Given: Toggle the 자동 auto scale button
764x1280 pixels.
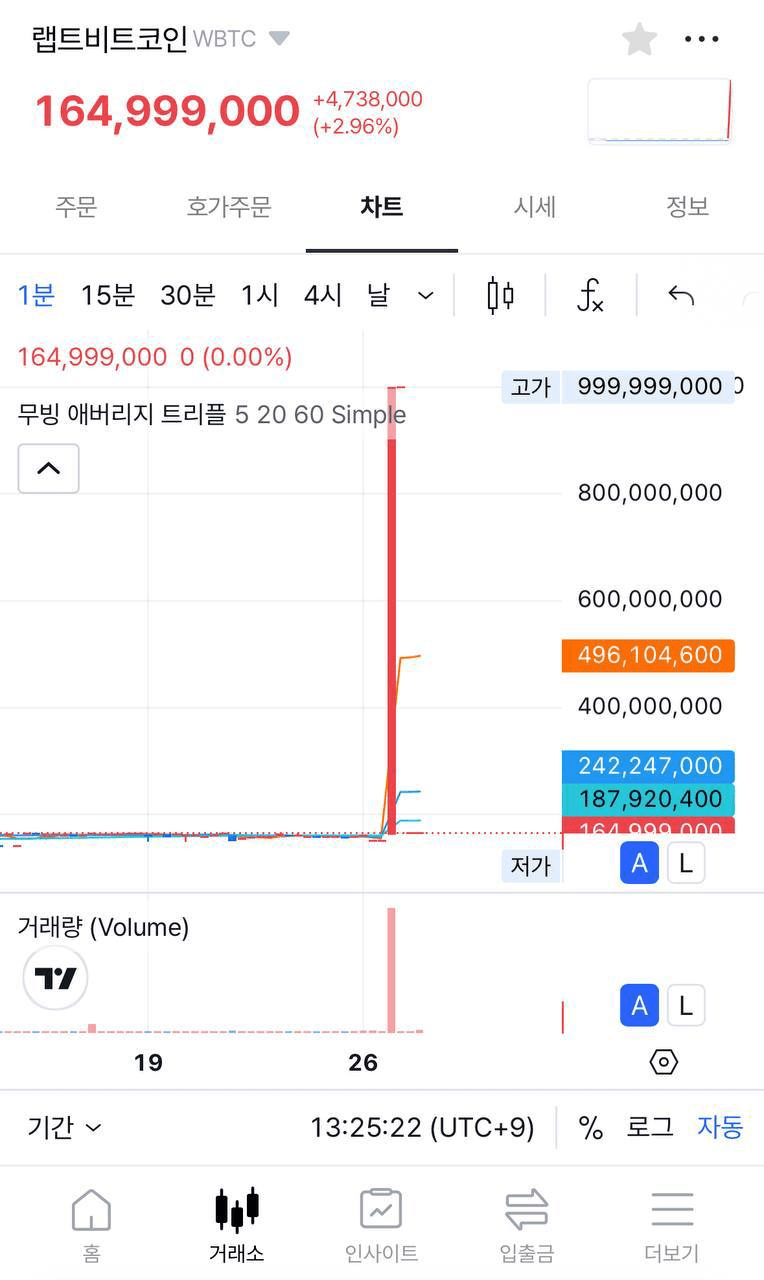Looking at the screenshot, I should (x=720, y=1128).
